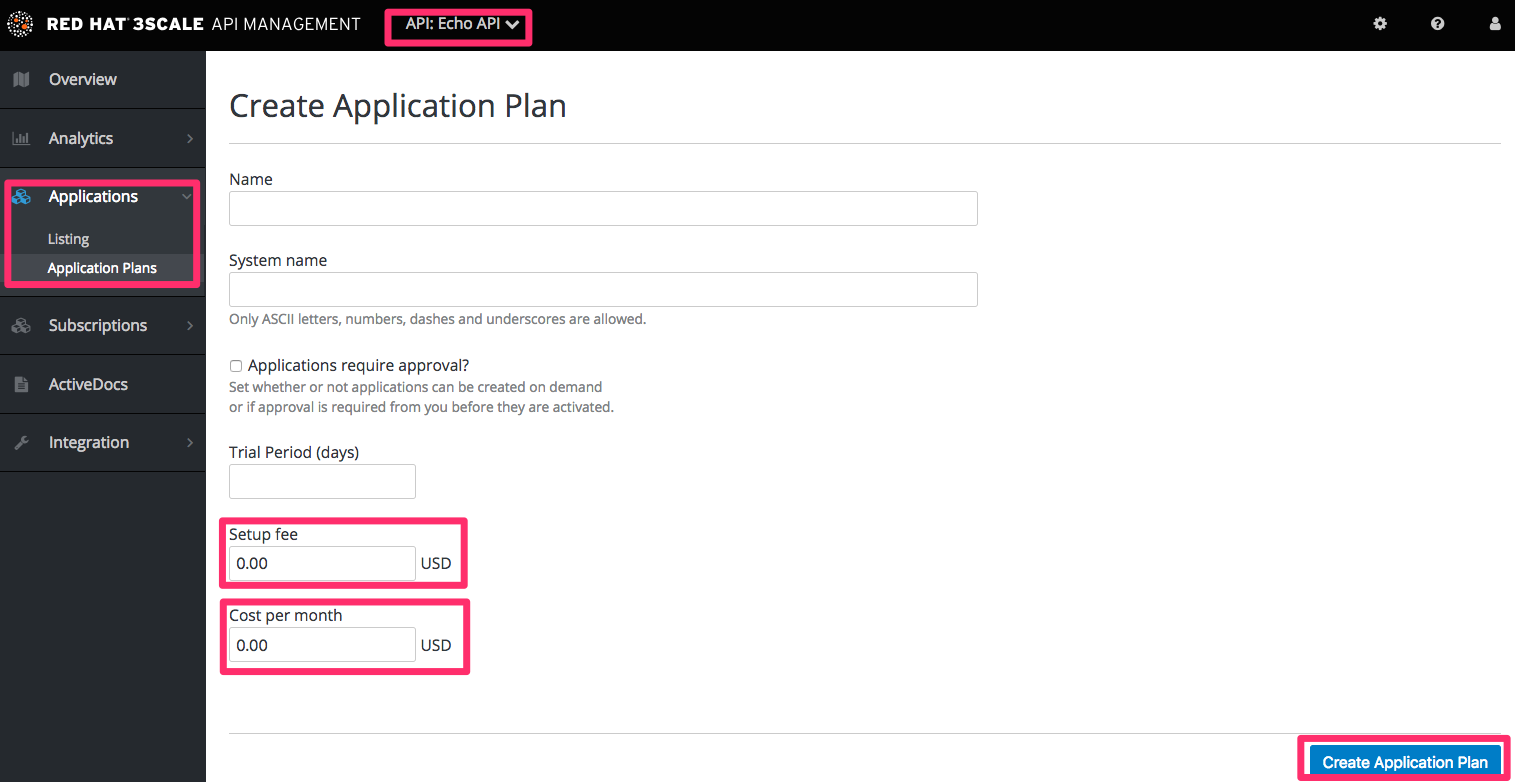Enable Applications require approval checkbox
Viewport: 1515px width, 782px height.
pyautogui.click(x=236, y=366)
